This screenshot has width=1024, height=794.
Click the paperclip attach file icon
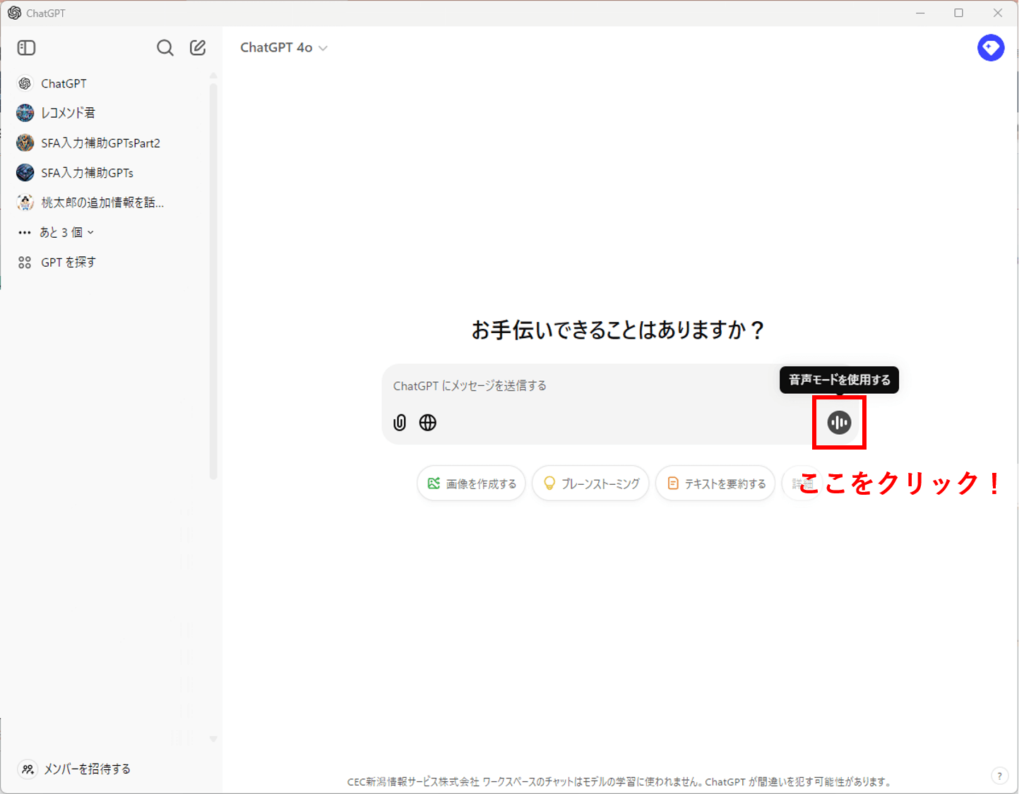click(x=400, y=423)
